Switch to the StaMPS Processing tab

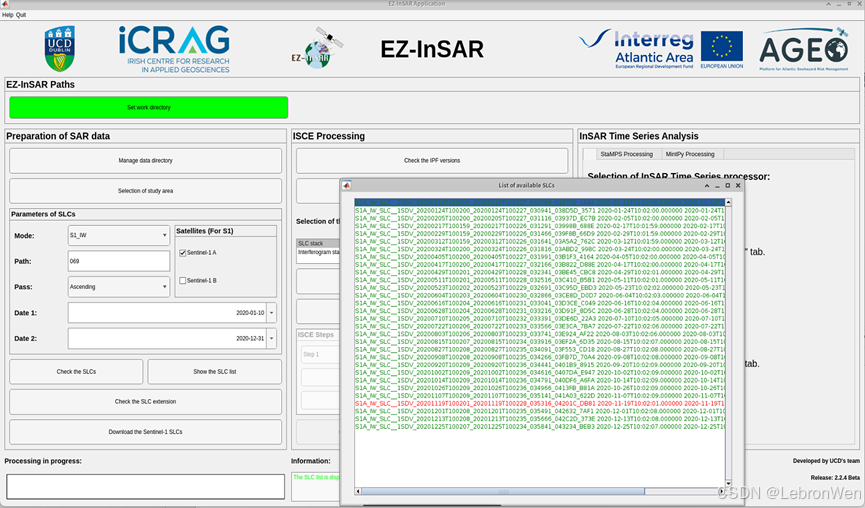pos(627,154)
